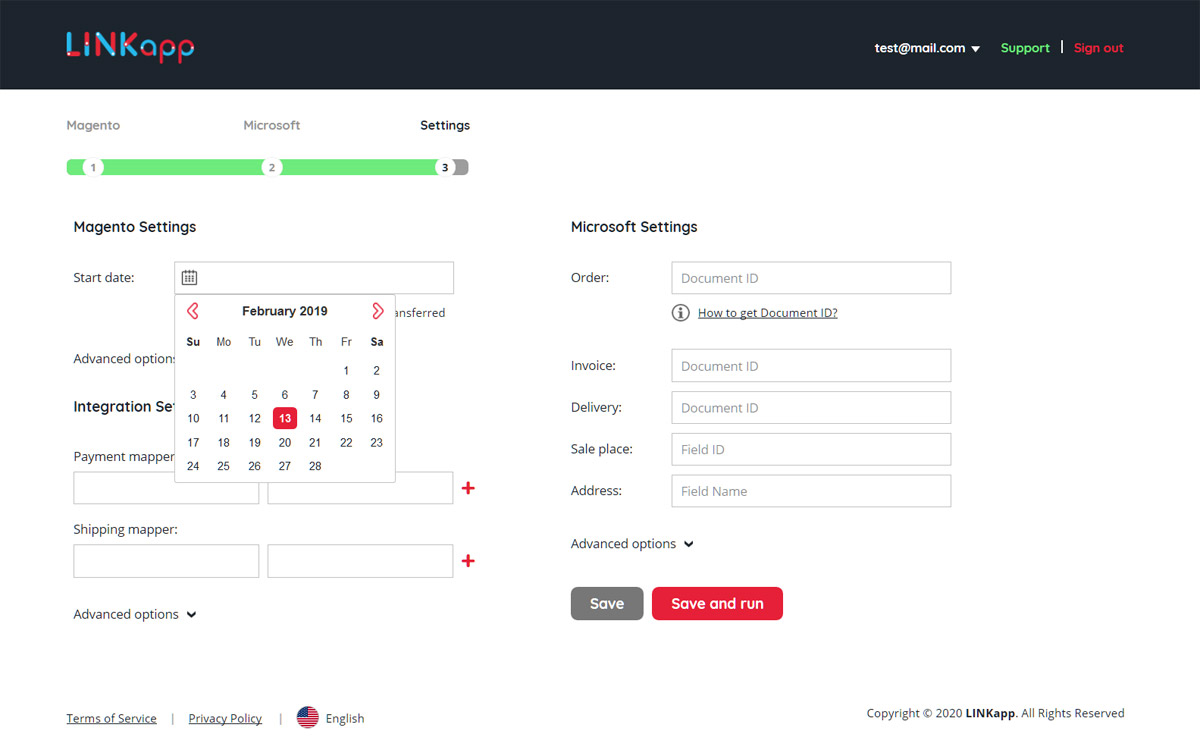The height and width of the screenshot is (750, 1200).
Task: Open the Support link in header
Action: pos(1025,48)
